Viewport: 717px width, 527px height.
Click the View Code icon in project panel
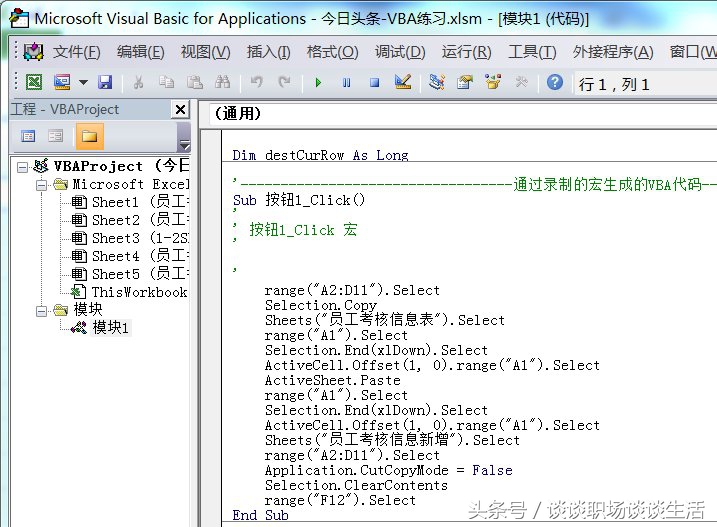28,136
